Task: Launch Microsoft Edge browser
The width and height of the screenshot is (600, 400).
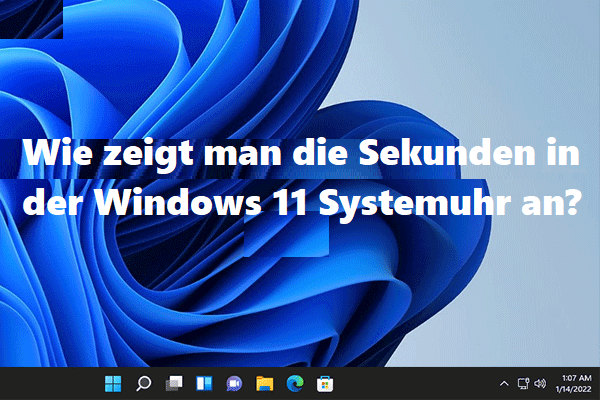Action: click(x=295, y=384)
